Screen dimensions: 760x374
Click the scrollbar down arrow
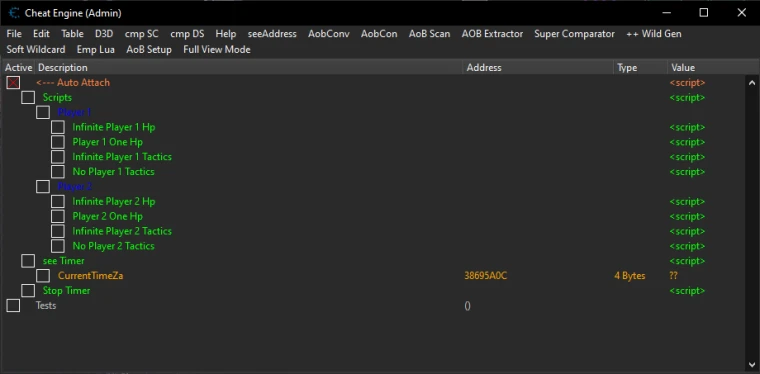(752, 364)
